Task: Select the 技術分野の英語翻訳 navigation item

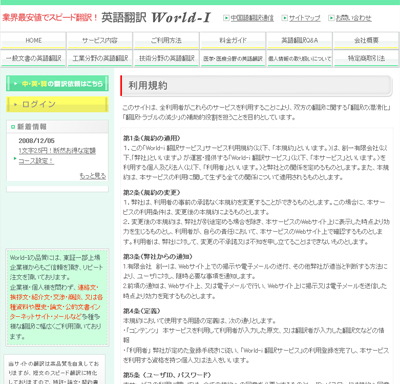Action: pos(166,58)
